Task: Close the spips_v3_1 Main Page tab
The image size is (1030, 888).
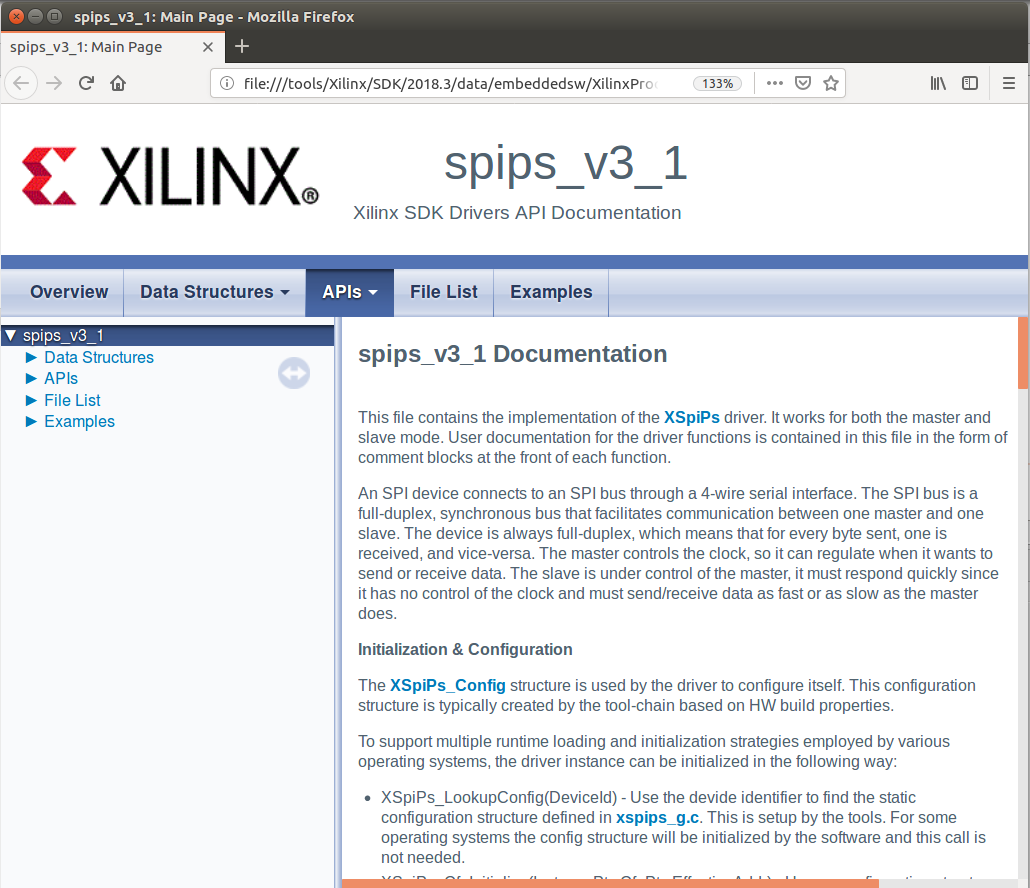Action: point(208,47)
